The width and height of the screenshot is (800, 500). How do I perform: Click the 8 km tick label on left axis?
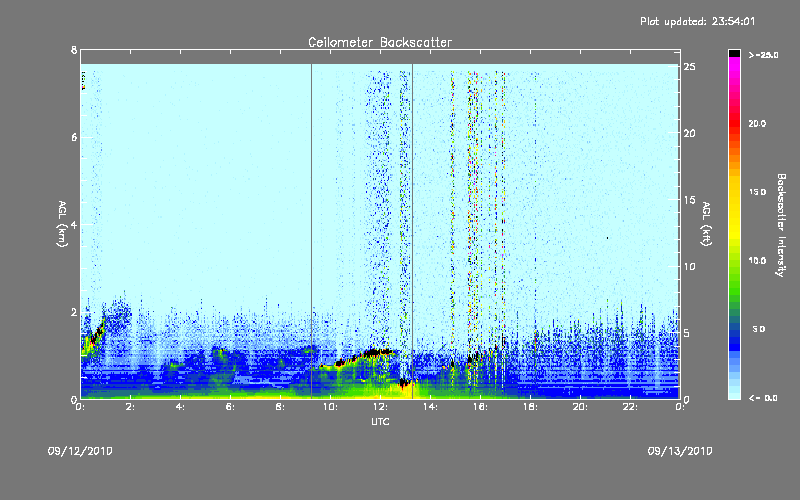click(x=74, y=50)
